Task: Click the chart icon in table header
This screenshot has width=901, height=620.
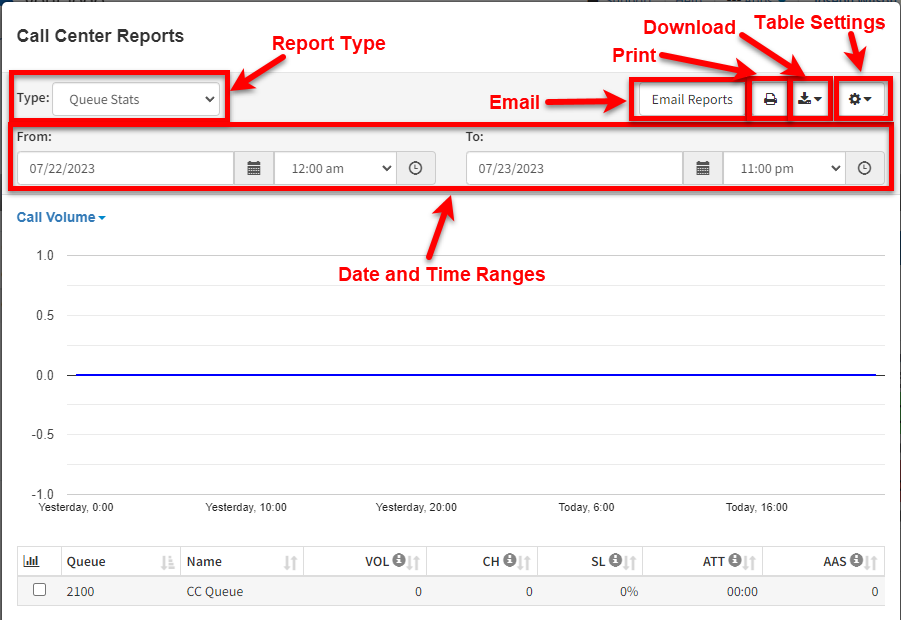Action: point(32,561)
